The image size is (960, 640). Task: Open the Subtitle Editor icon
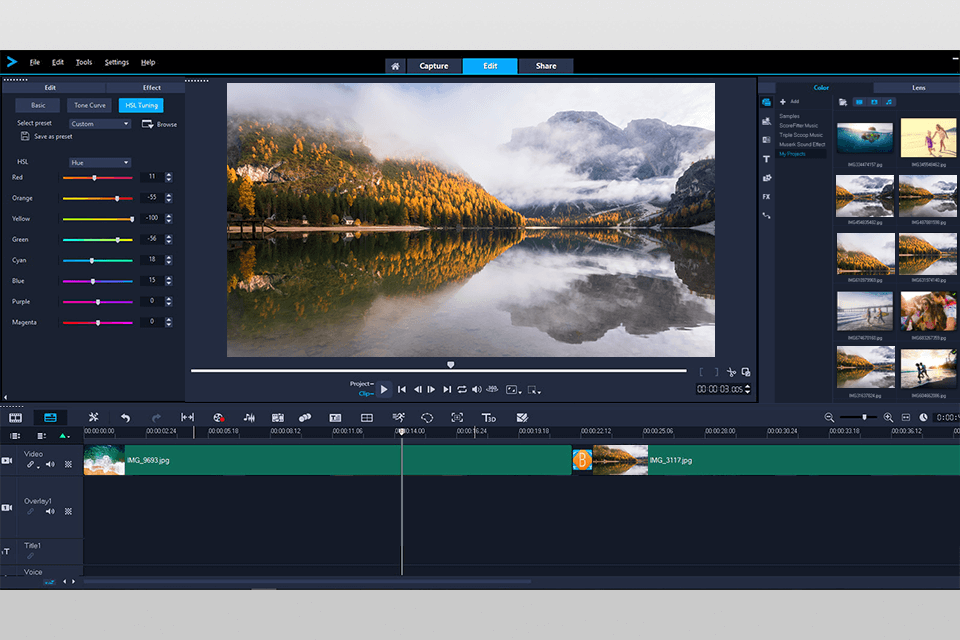point(335,418)
